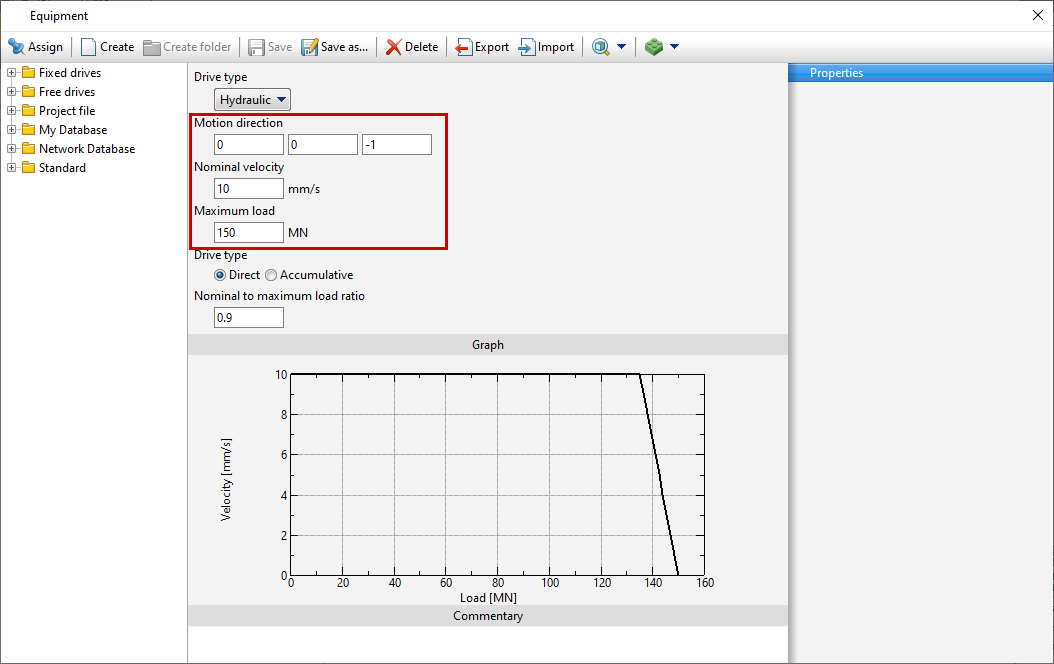Screen dimensions: 1054x664
Task: Click the green block icon
Action: pyautogui.click(x=654, y=47)
